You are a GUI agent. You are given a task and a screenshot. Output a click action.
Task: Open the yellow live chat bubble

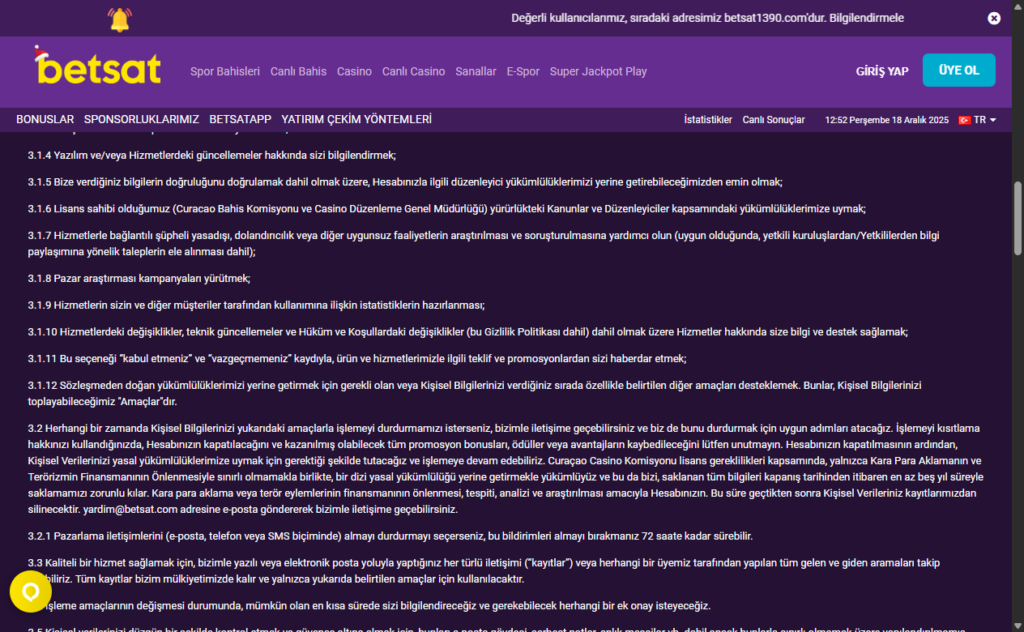[x=30, y=592]
